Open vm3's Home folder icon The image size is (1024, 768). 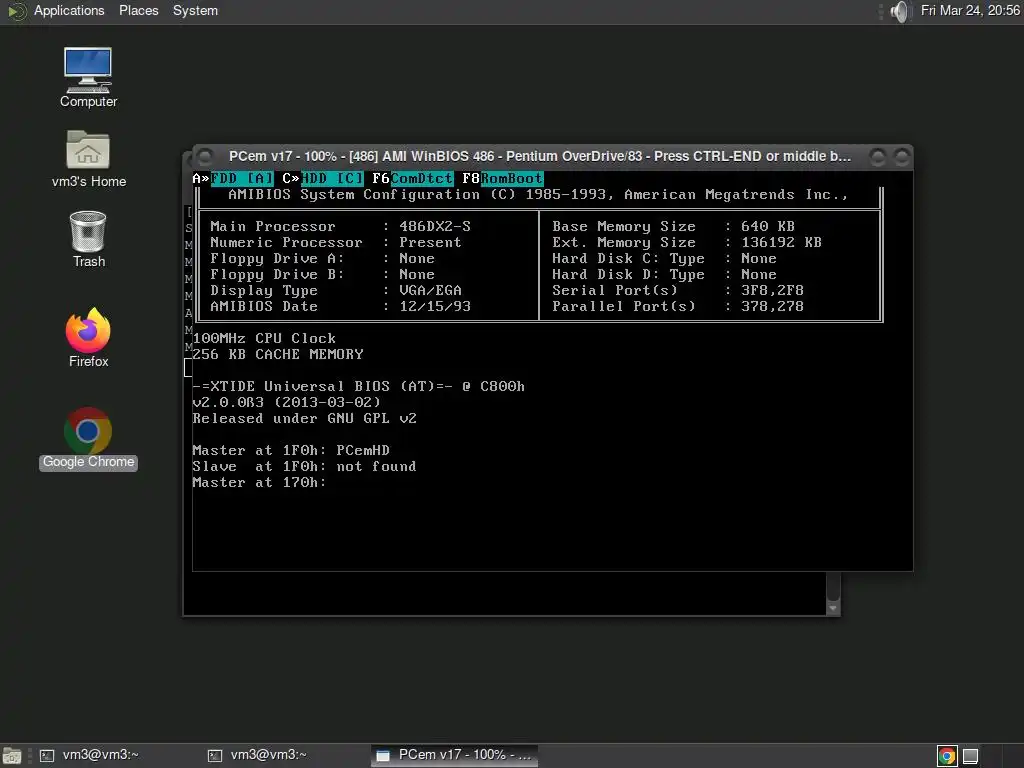point(88,159)
